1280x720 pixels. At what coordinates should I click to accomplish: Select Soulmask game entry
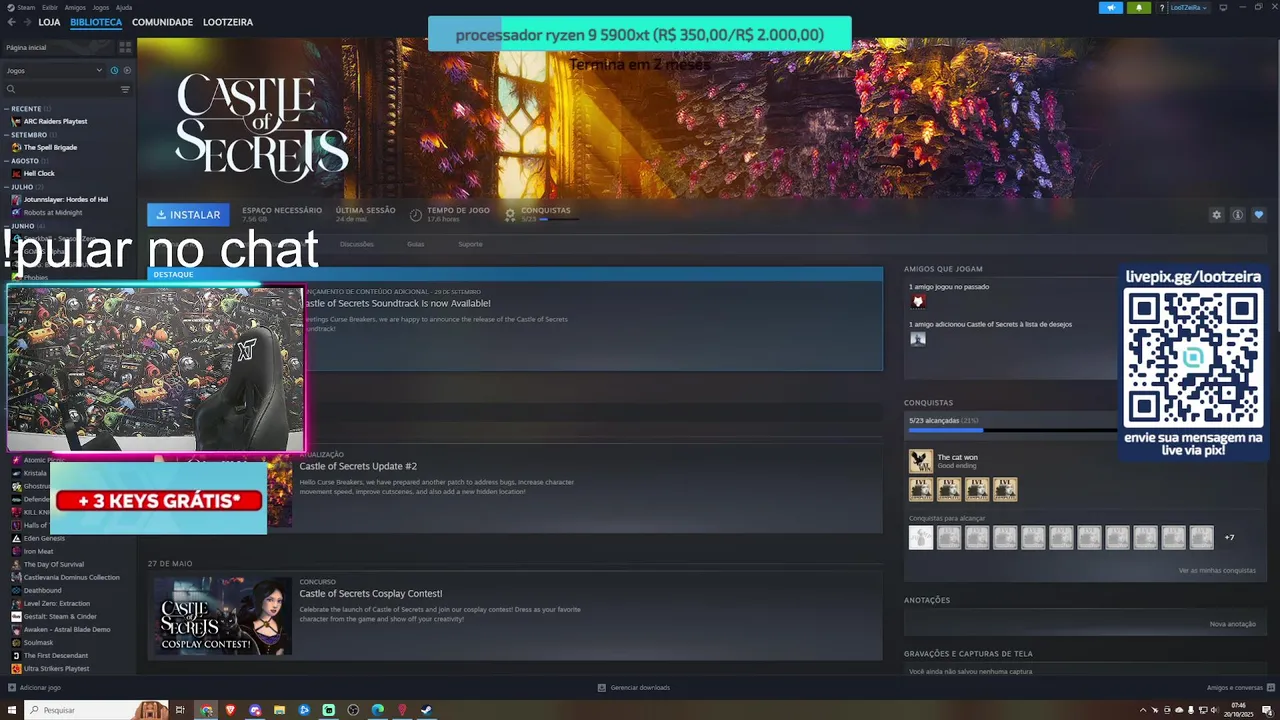pyautogui.click(x=38, y=642)
